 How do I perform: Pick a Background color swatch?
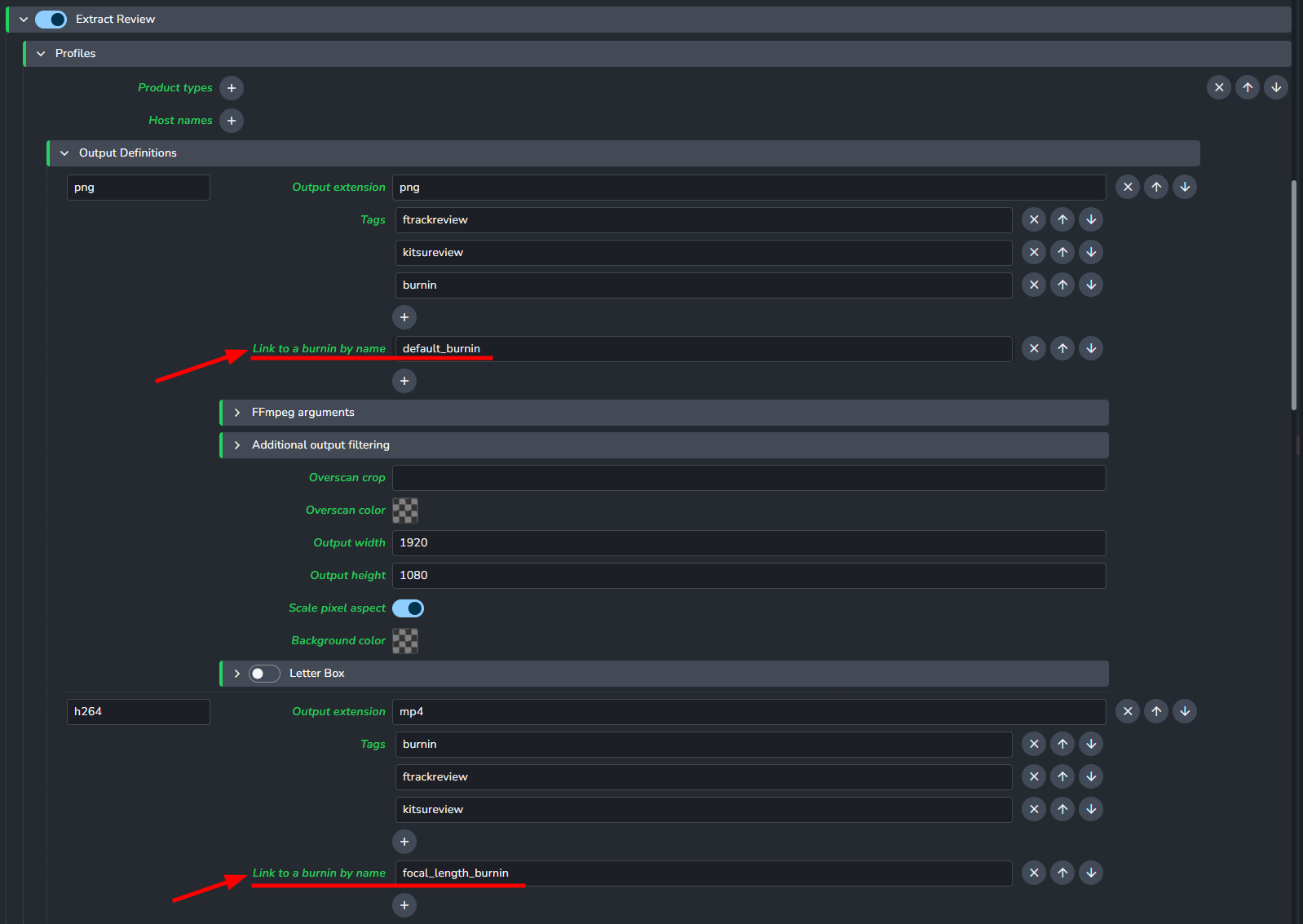[x=405, y=641]
